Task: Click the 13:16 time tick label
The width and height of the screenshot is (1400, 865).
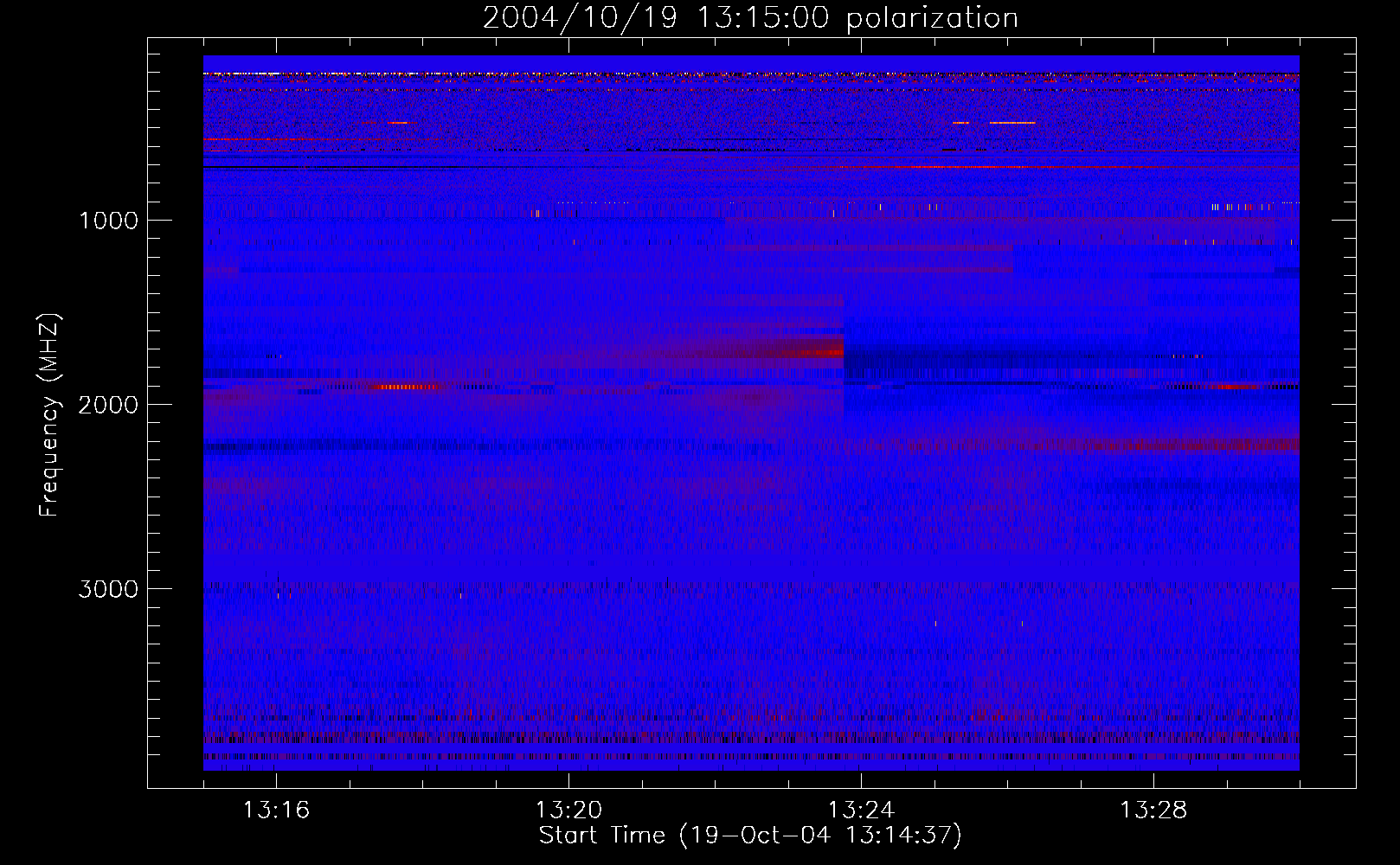Action: (276, 811)
